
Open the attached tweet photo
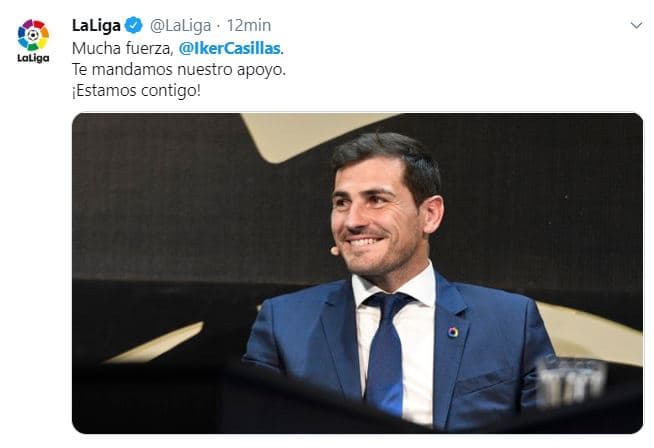pyautogui.click(x=357, y=273)
